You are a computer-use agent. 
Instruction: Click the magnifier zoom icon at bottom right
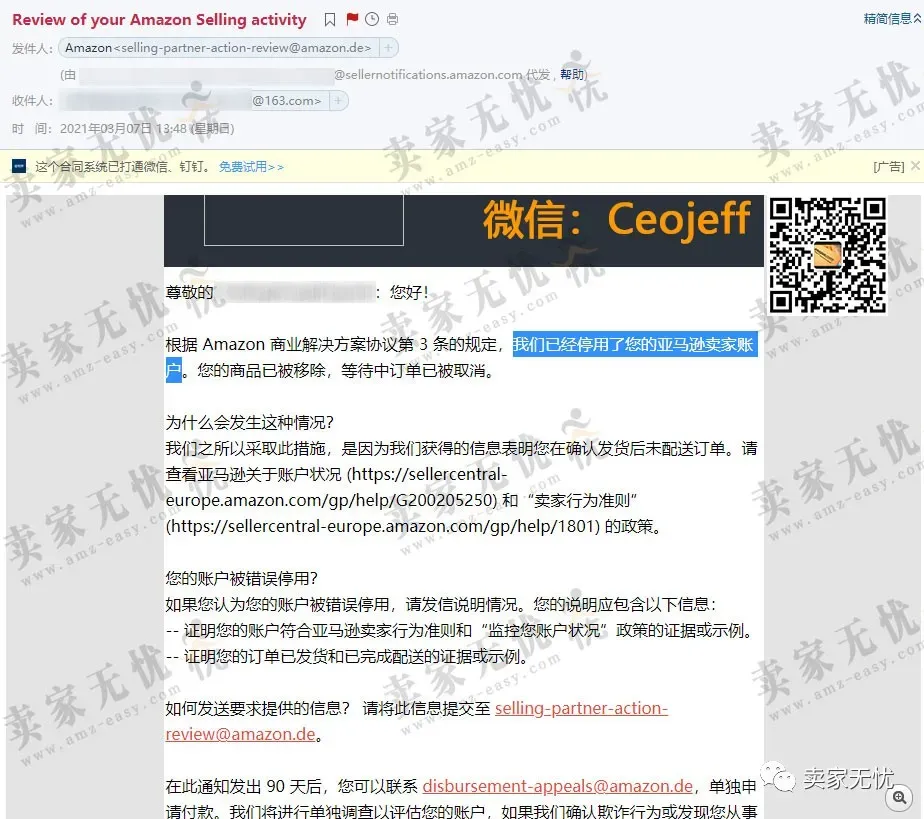coord(899,797)
